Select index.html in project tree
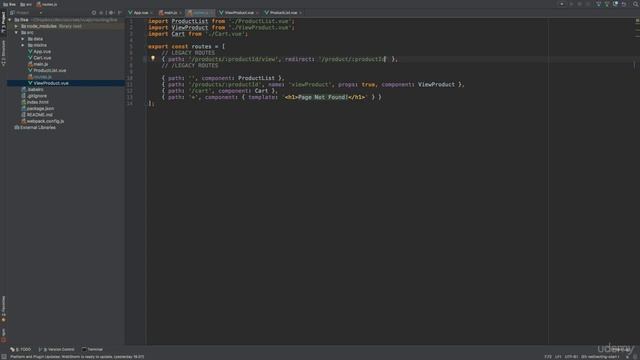The width and height of the screenshot is (640, 360). pyautogui.click(x=35, y=102)
